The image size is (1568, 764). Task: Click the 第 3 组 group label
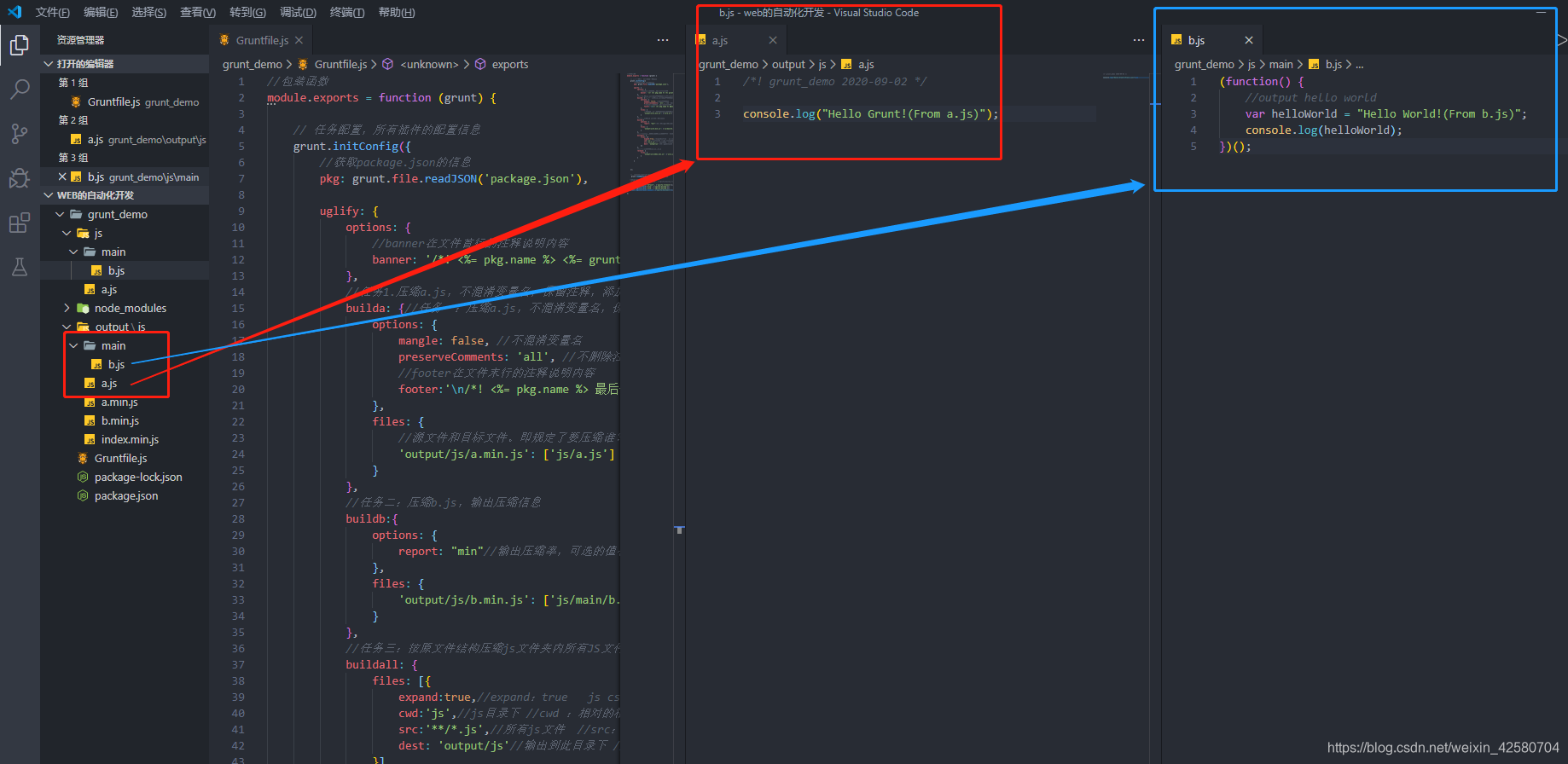pyautogui.click(x=73, y=158)
